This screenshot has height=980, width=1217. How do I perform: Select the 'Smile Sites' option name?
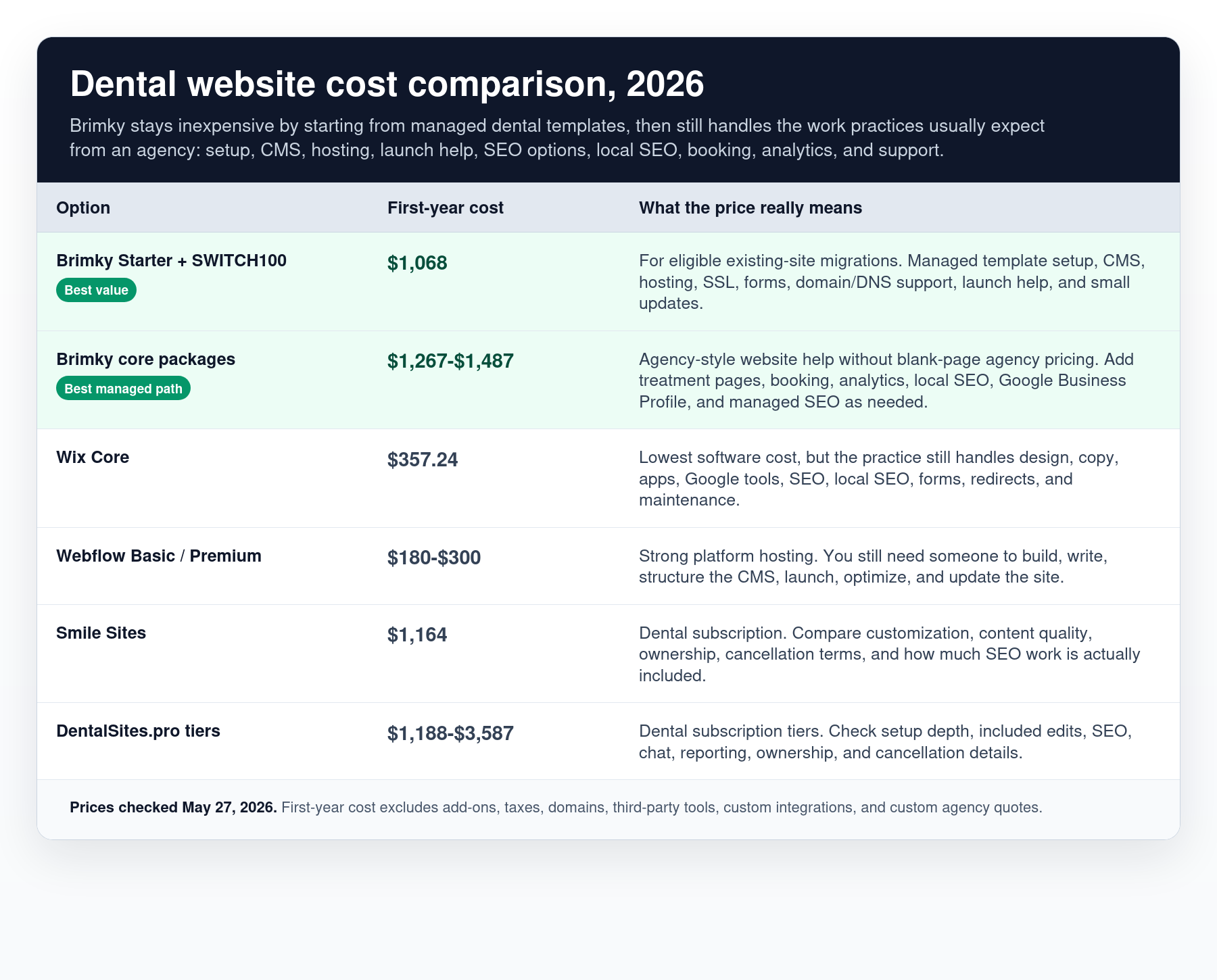coord(101,633)
